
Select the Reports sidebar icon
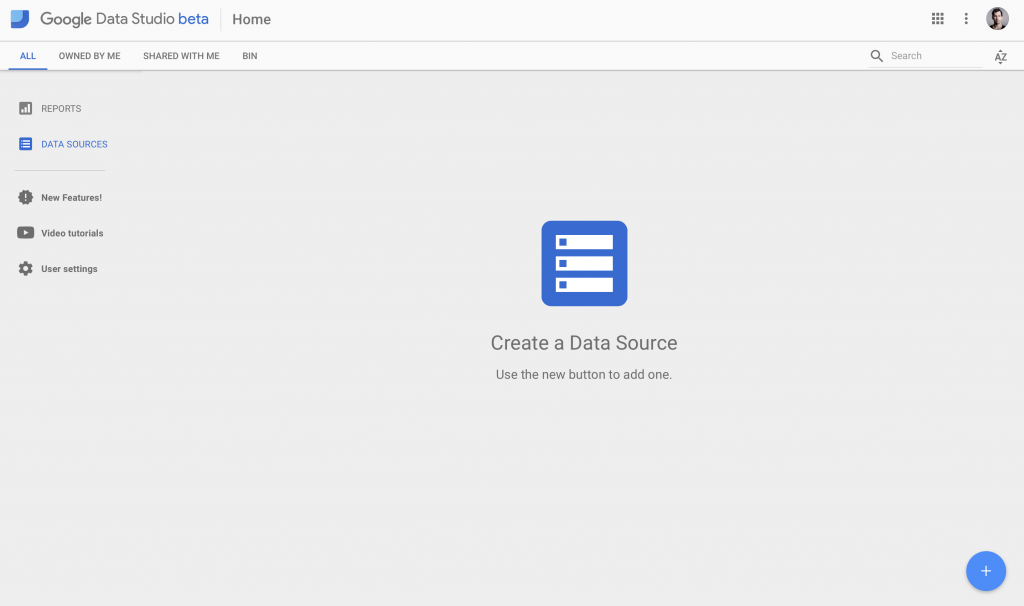25,108
